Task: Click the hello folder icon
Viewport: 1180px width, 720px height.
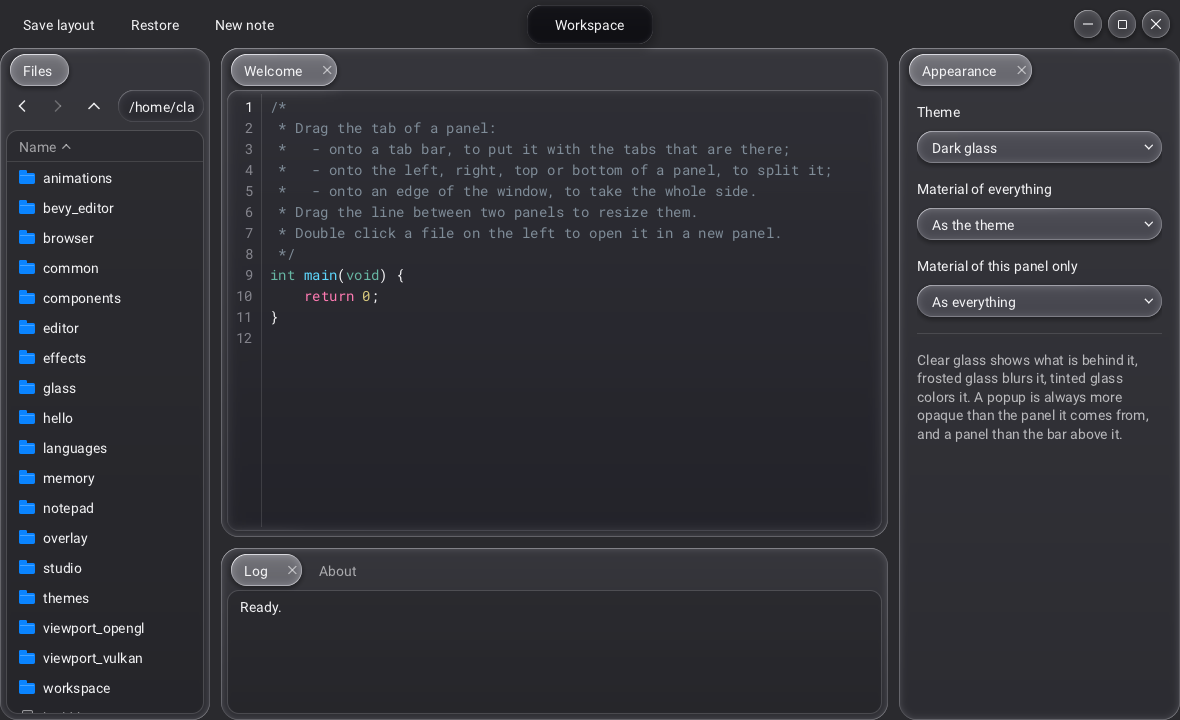Action: pyautogui.click(x=27, y=418)
